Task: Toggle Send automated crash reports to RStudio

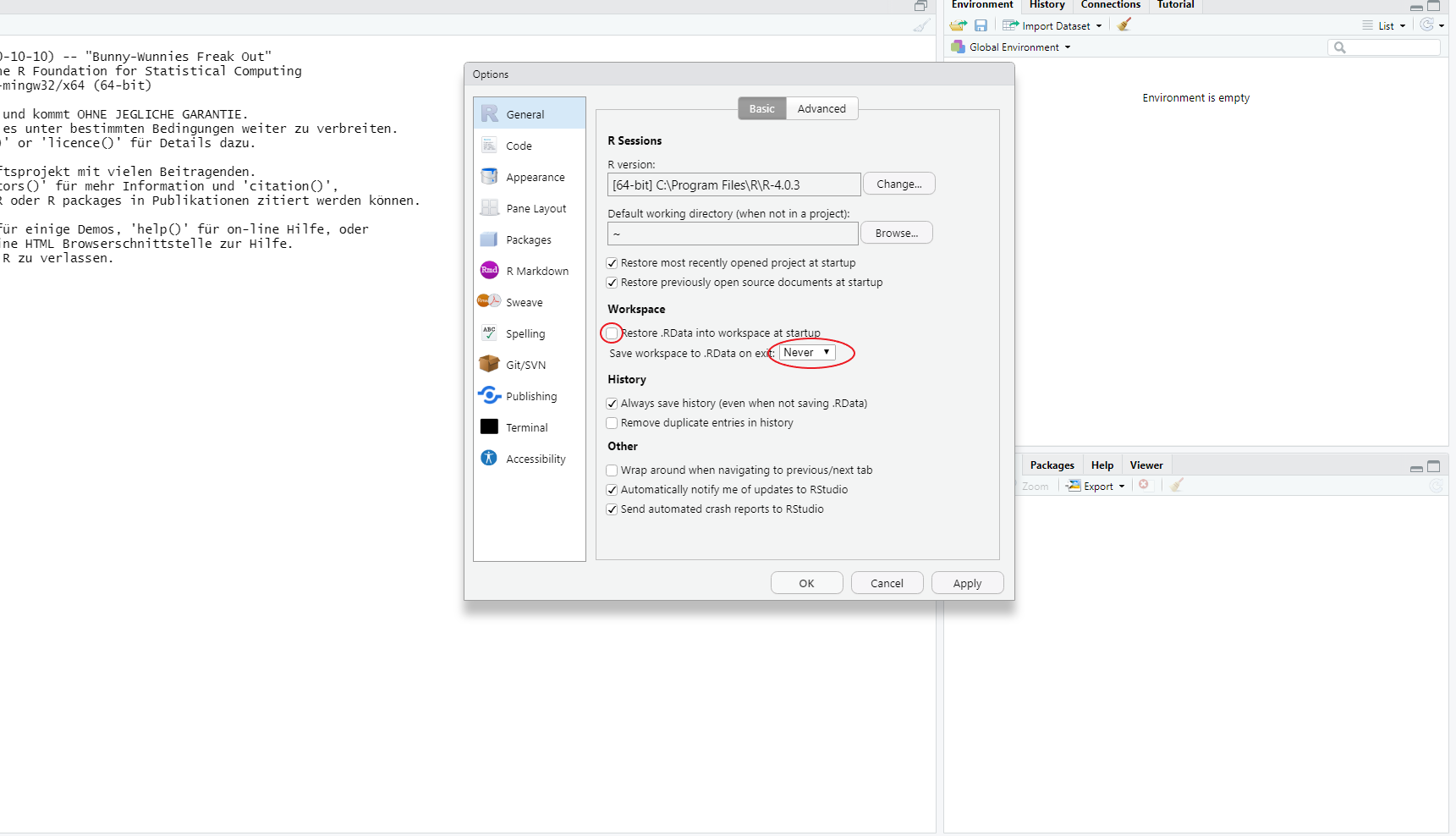Action: coord(612,509)
